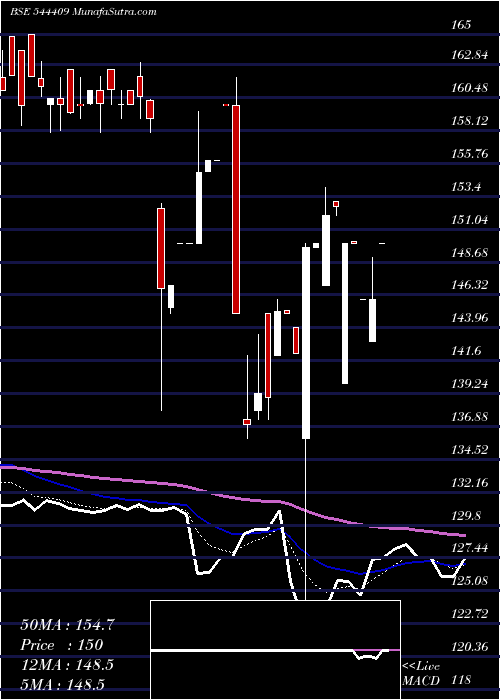
Task: Click the 120.36 price axis label
Action: coord(471,647)
